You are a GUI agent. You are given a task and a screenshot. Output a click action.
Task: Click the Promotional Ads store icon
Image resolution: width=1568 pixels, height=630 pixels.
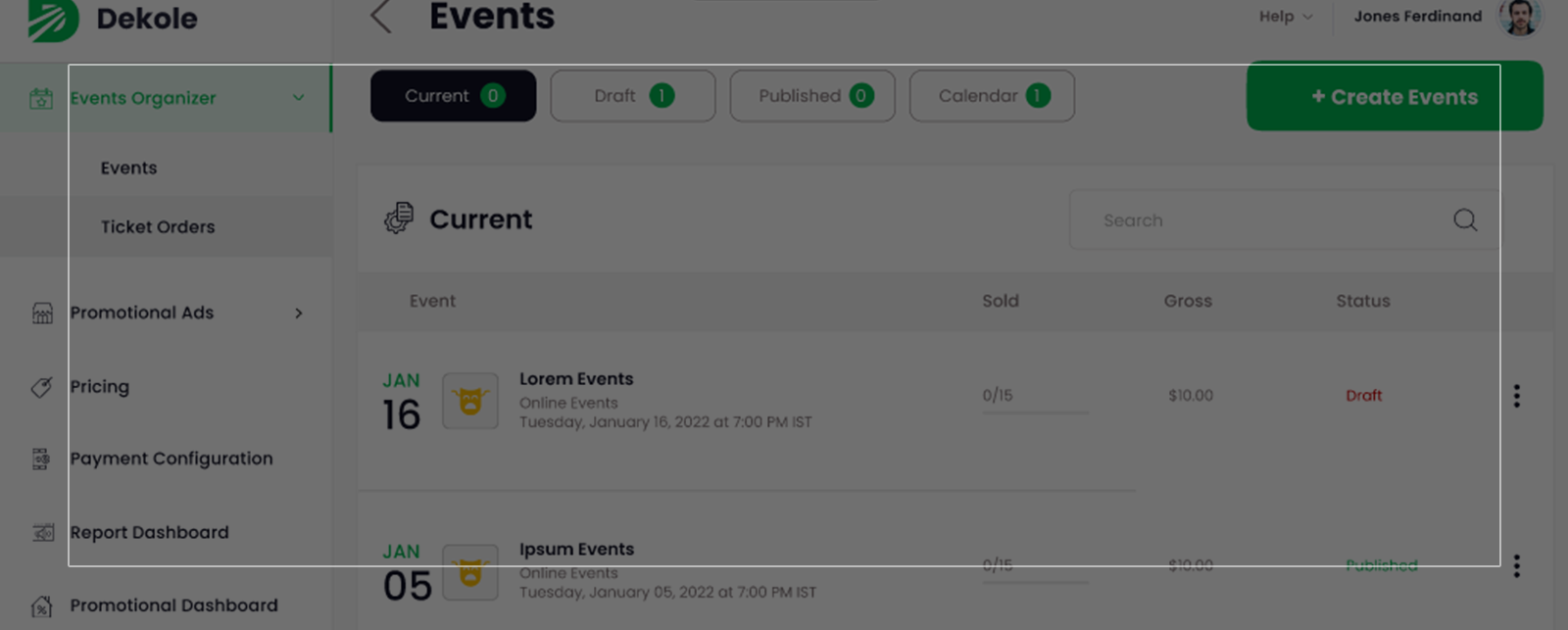(x=42, y=313)
